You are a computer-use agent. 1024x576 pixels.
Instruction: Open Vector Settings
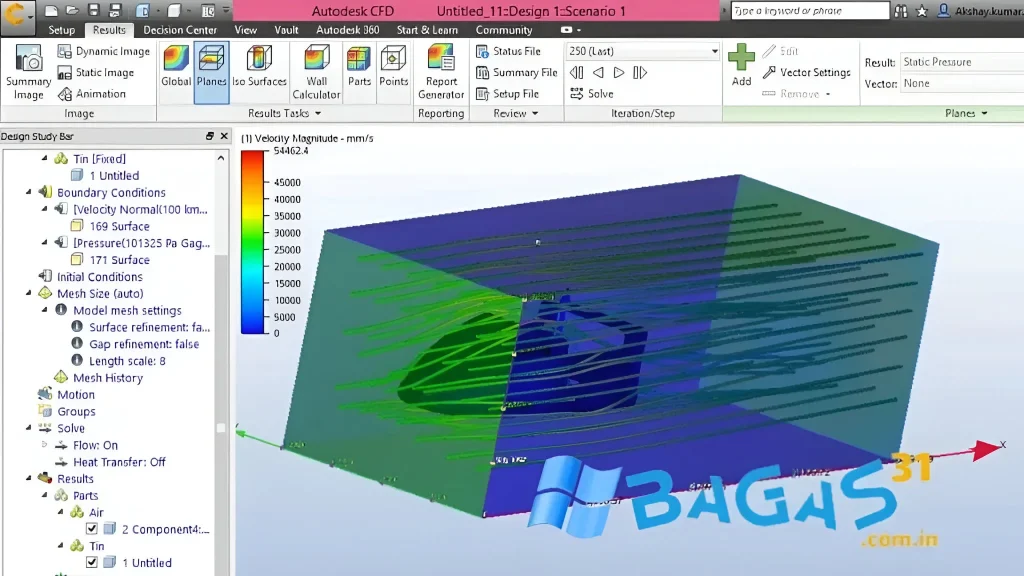807,72
